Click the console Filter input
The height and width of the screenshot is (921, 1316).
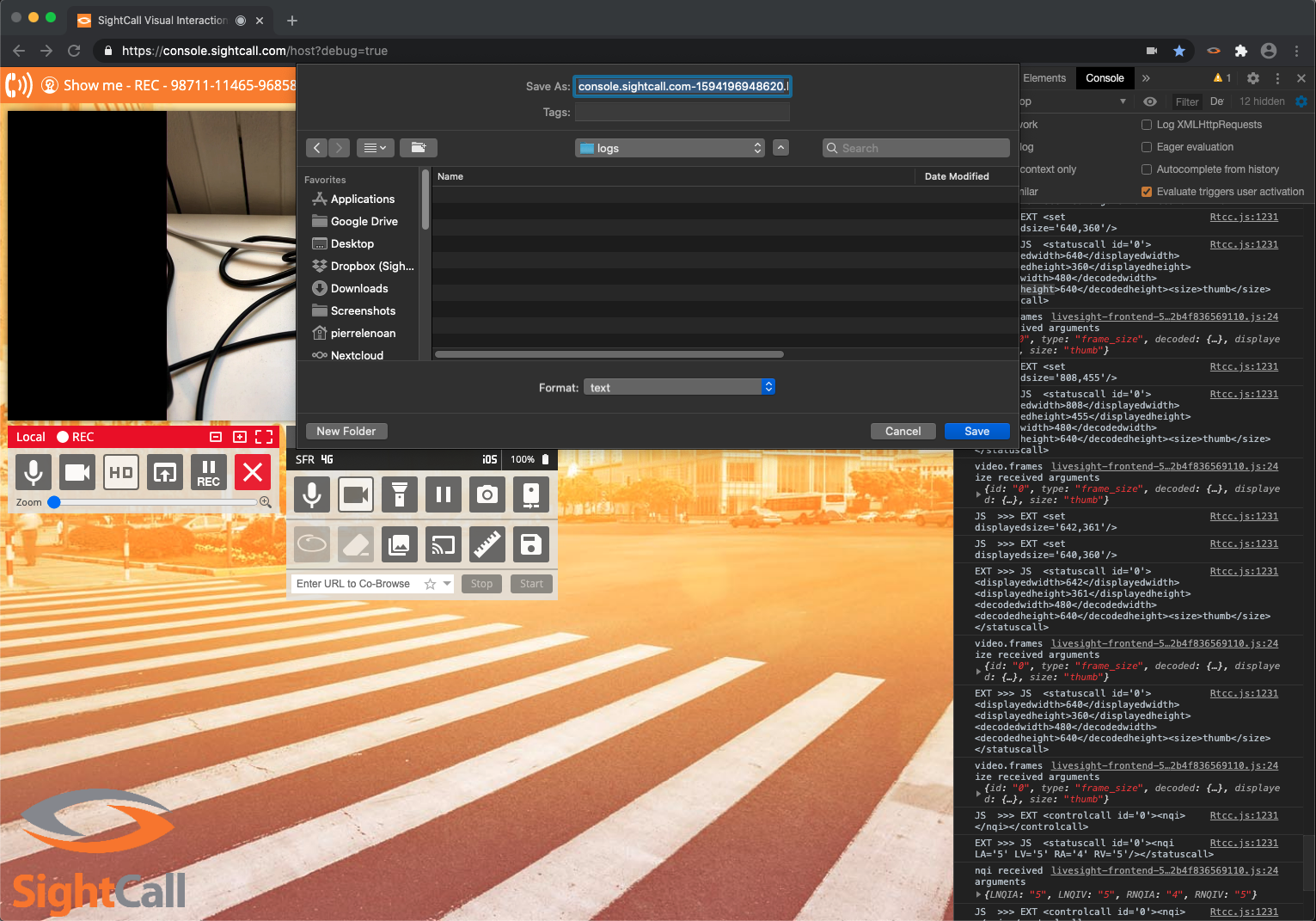pos(1187,101)
